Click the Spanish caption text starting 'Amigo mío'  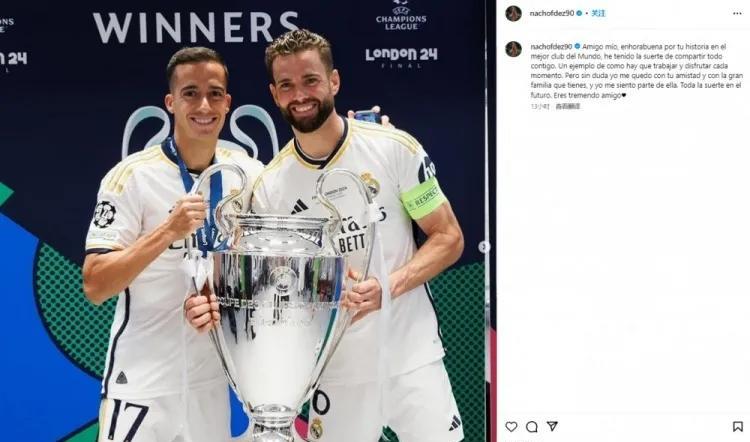pyautogui.click(x=637, y=71)
